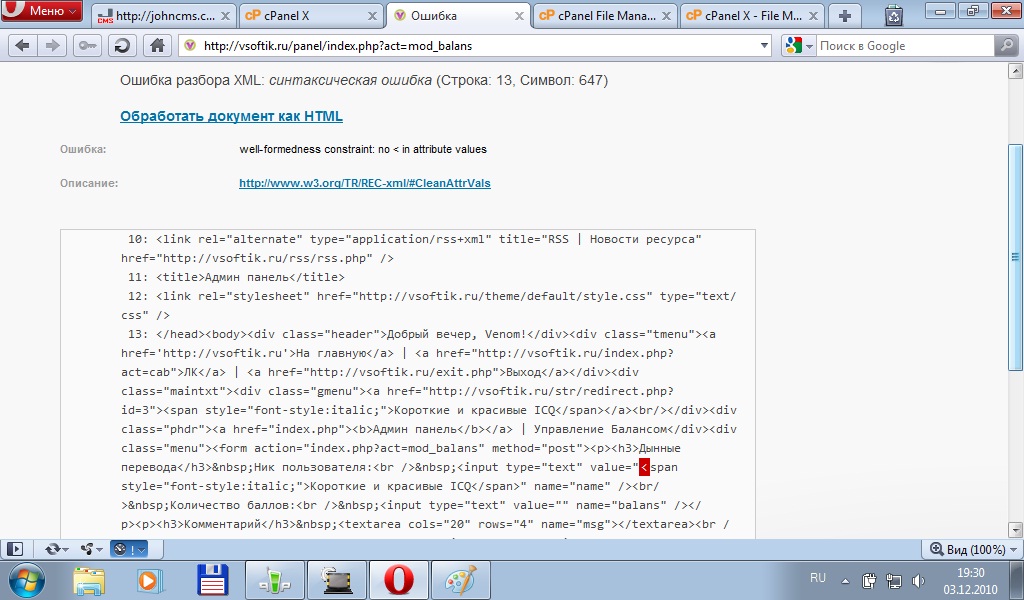Close the Ошибка tab
This screenshot has height=600, width=1024.
coord(519,16)
